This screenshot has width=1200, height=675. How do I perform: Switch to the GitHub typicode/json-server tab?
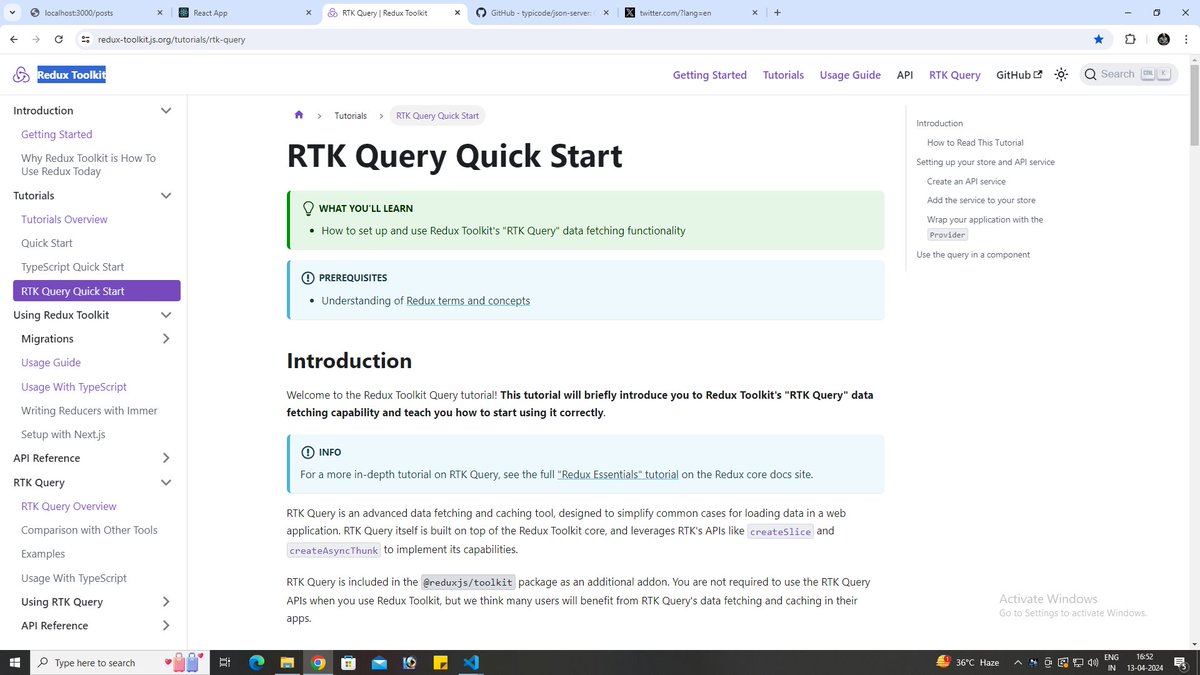click(541, 13)
